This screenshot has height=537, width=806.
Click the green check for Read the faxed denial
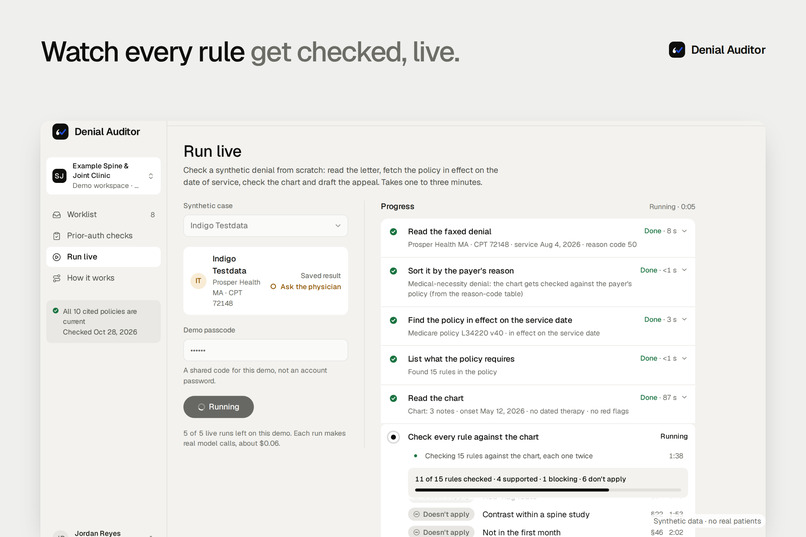(x=393, y=232)
